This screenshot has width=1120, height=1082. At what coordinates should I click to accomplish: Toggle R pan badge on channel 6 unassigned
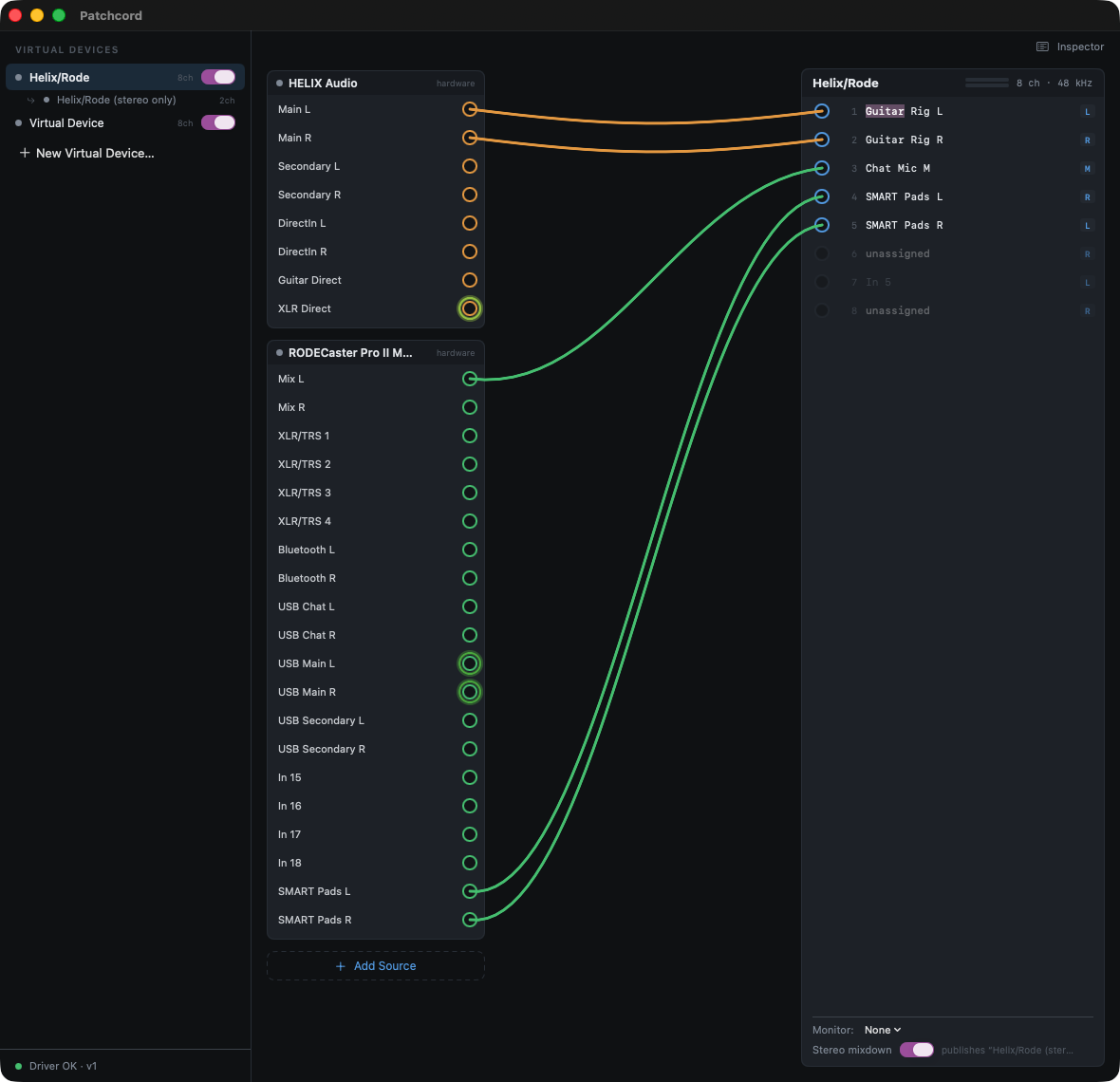click(1087, 253)
